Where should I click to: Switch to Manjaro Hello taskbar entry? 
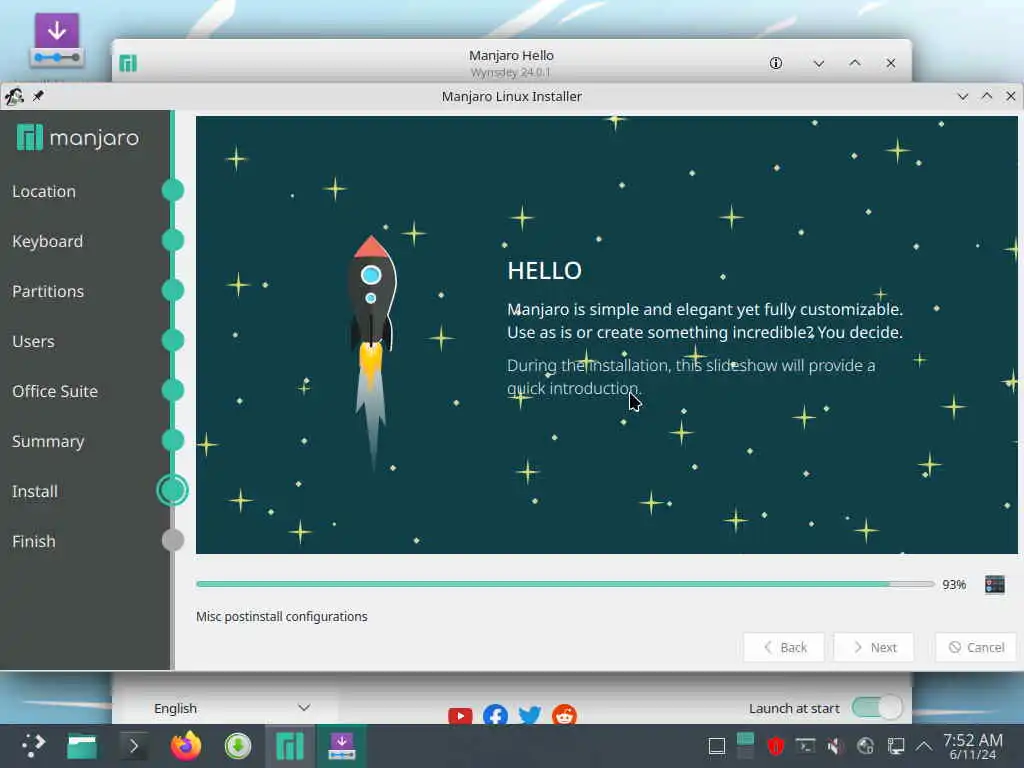290,746
